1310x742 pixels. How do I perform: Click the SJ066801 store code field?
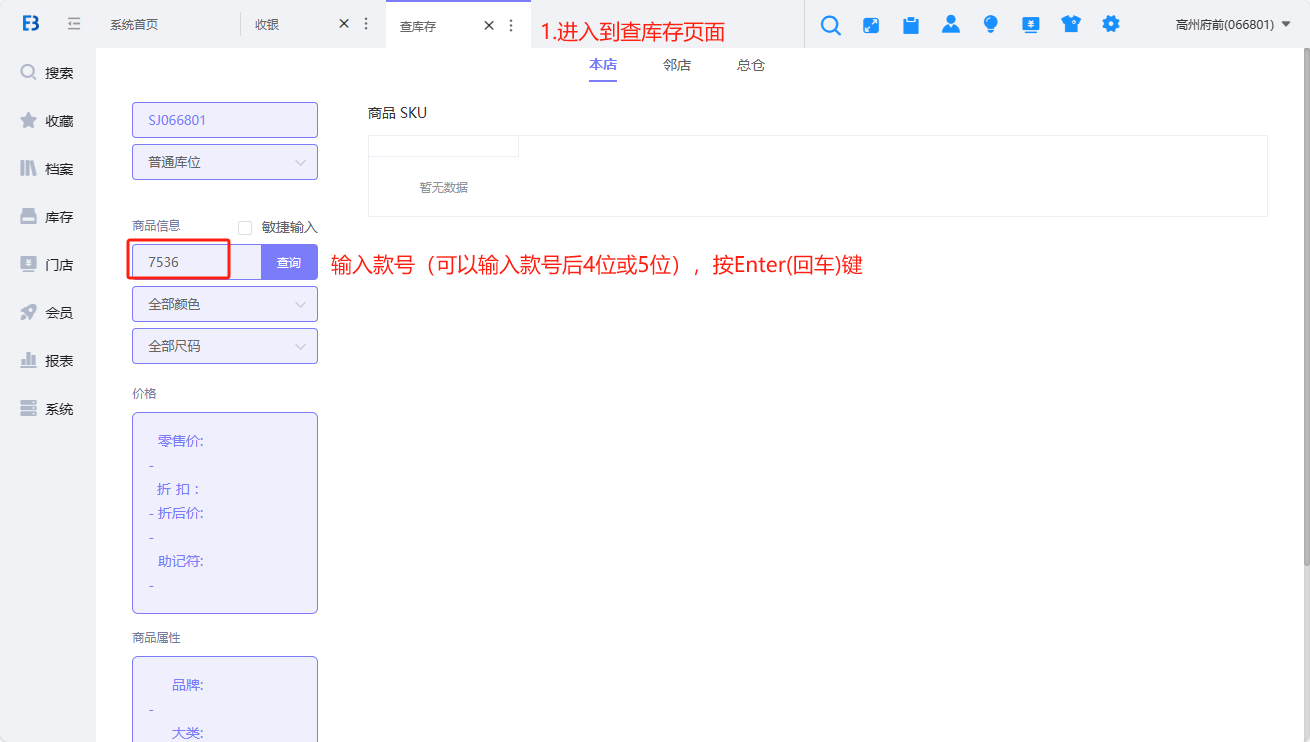tap(225, 120)
